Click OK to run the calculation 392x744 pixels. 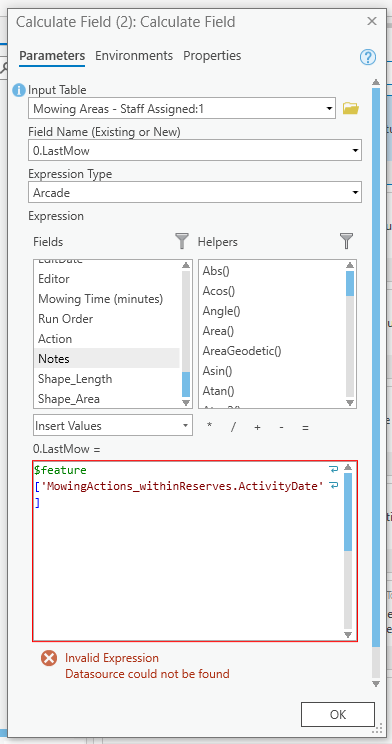click(x=338, y=714)
